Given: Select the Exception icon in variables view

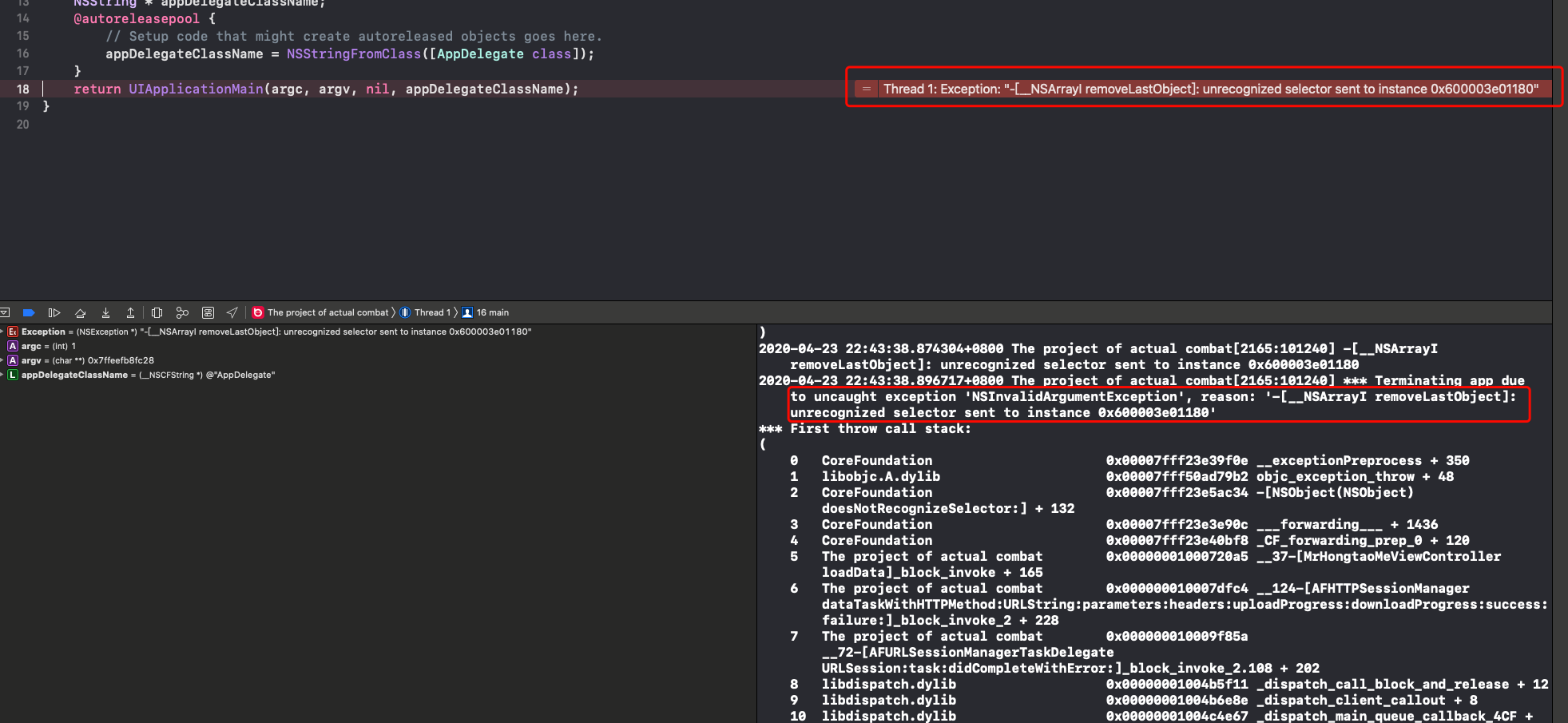Looking at the screenshot, I should point(13,332).
